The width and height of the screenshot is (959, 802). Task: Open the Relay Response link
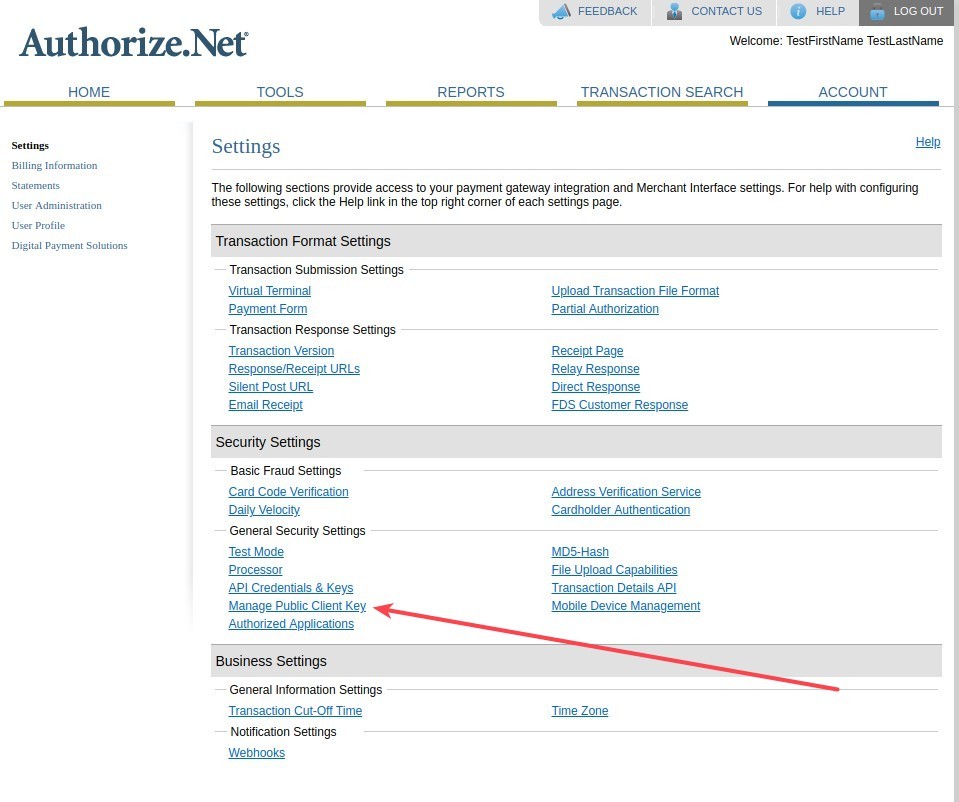(595, 369)
